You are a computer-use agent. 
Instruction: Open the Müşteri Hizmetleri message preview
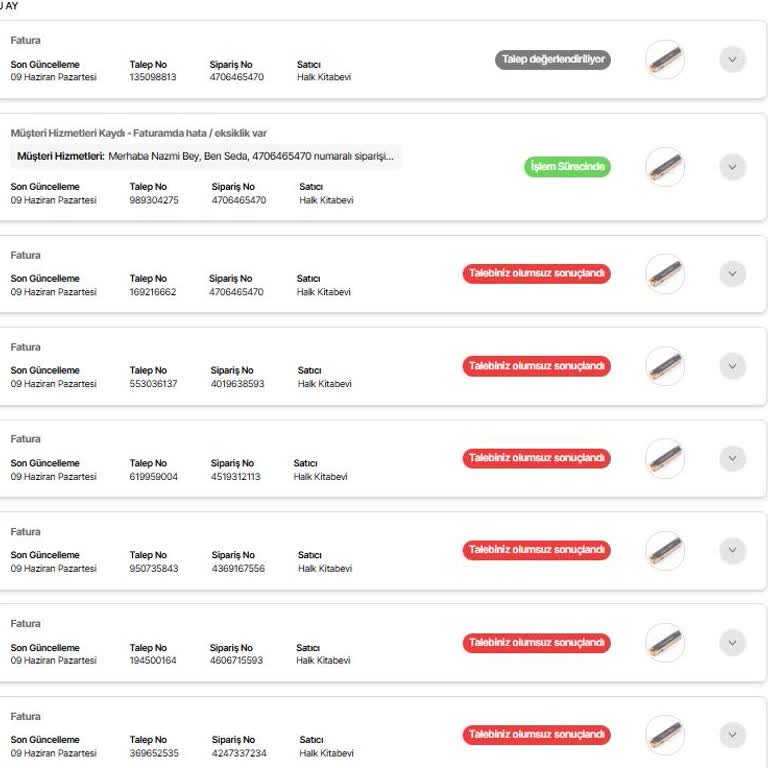click(x=206, y=156)
